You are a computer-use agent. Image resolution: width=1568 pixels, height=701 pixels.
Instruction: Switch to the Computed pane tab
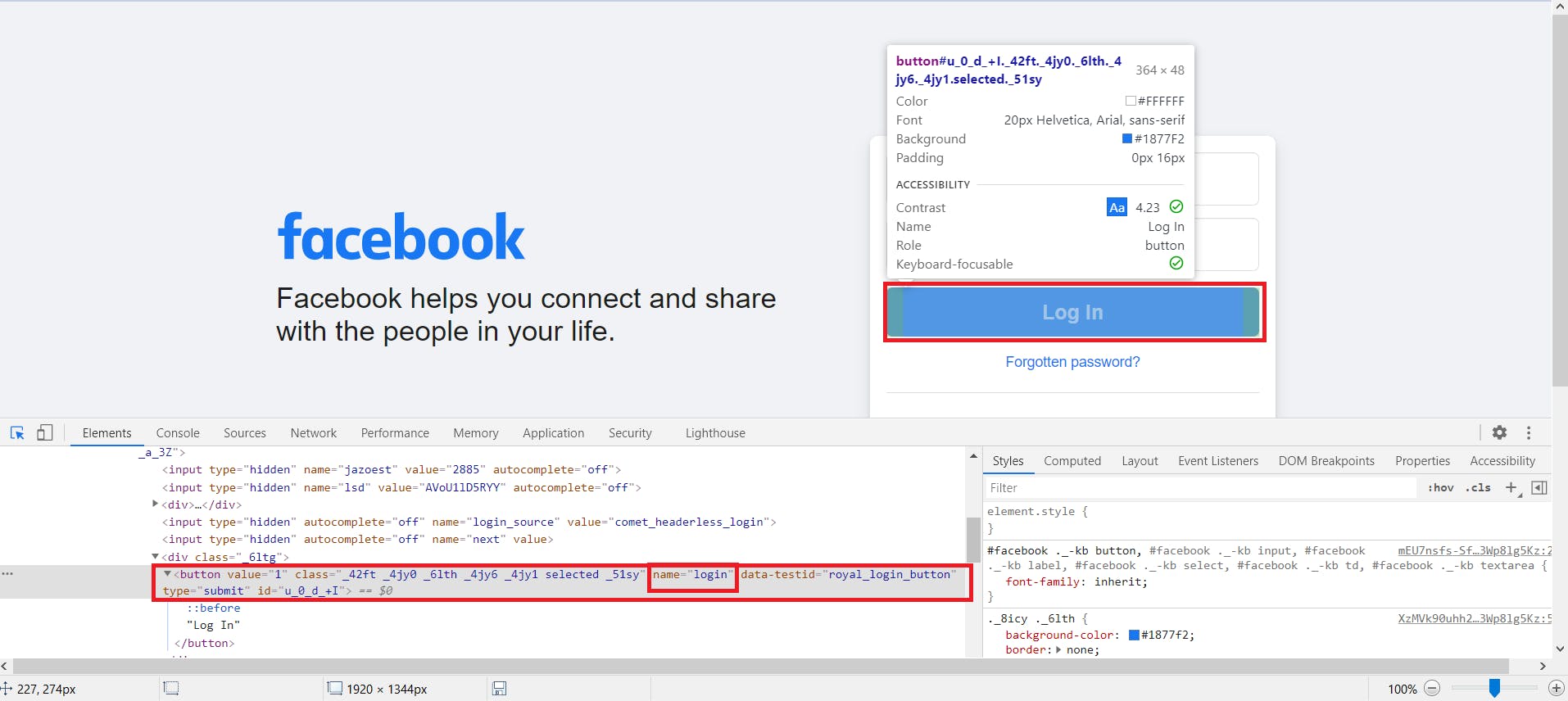tap(1072, 461)
